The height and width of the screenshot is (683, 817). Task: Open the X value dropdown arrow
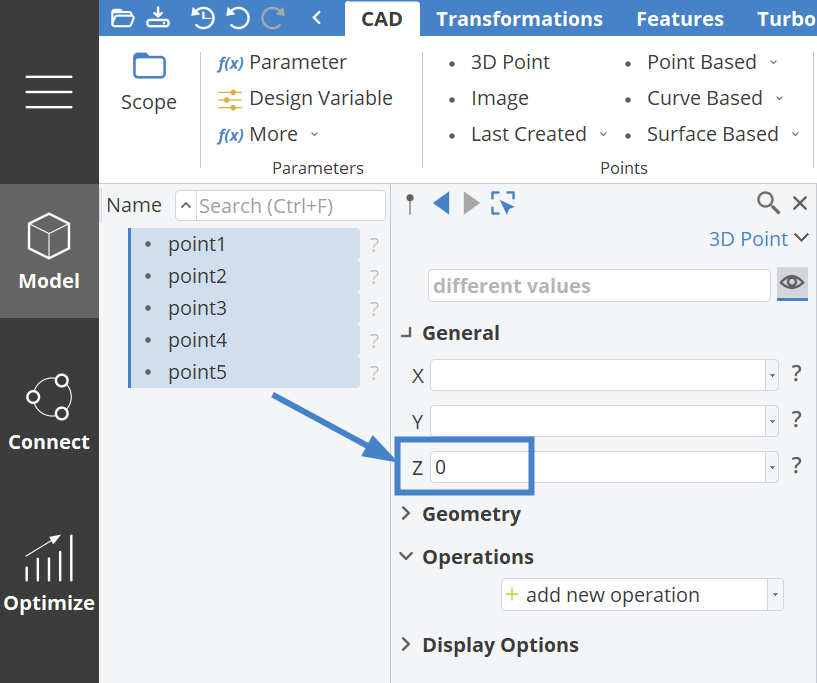(x=772, y=375)
